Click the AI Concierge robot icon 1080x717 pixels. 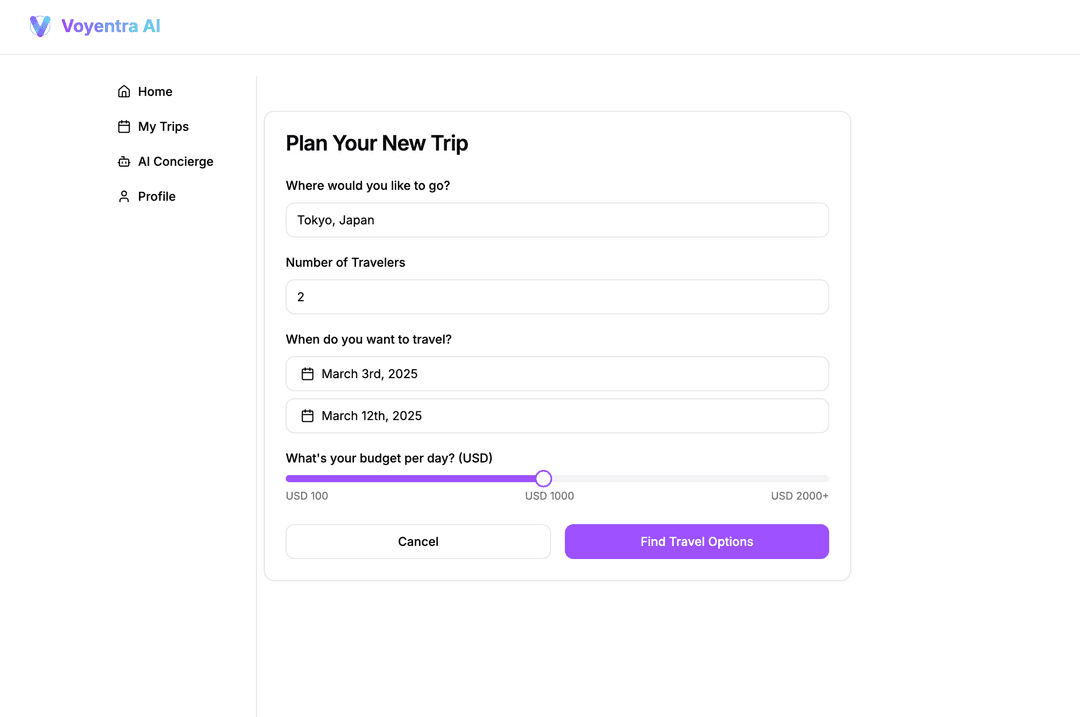tap(124, 162)
